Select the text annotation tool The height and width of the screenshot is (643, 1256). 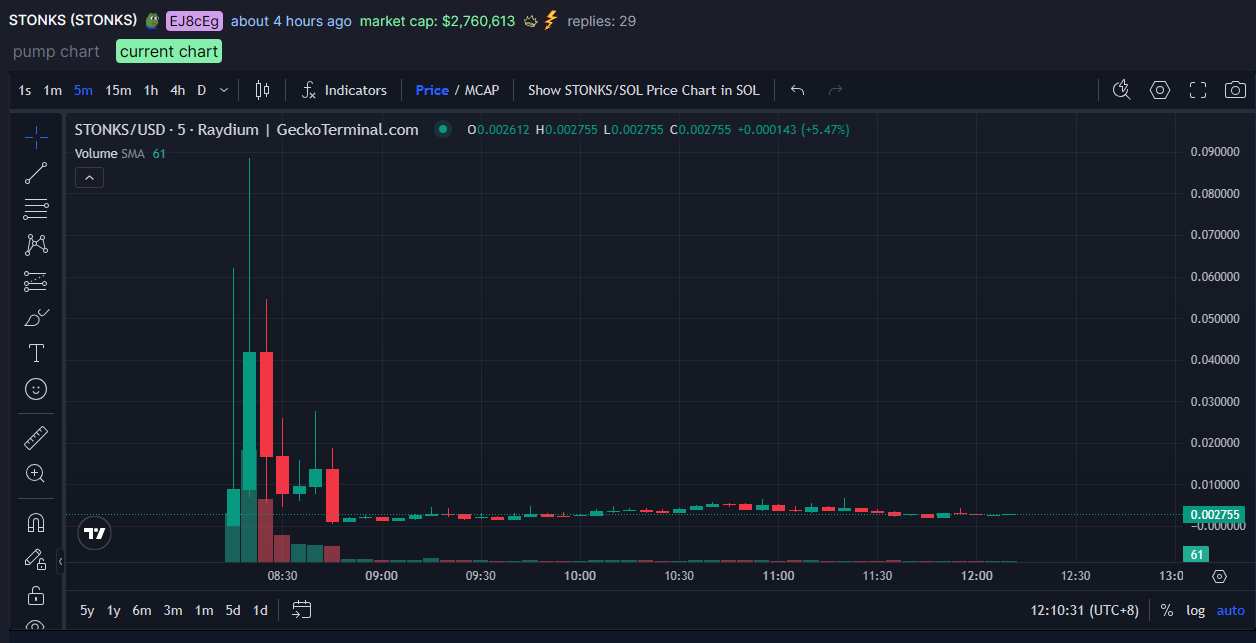pyautogui.click(x=36, y=353)
